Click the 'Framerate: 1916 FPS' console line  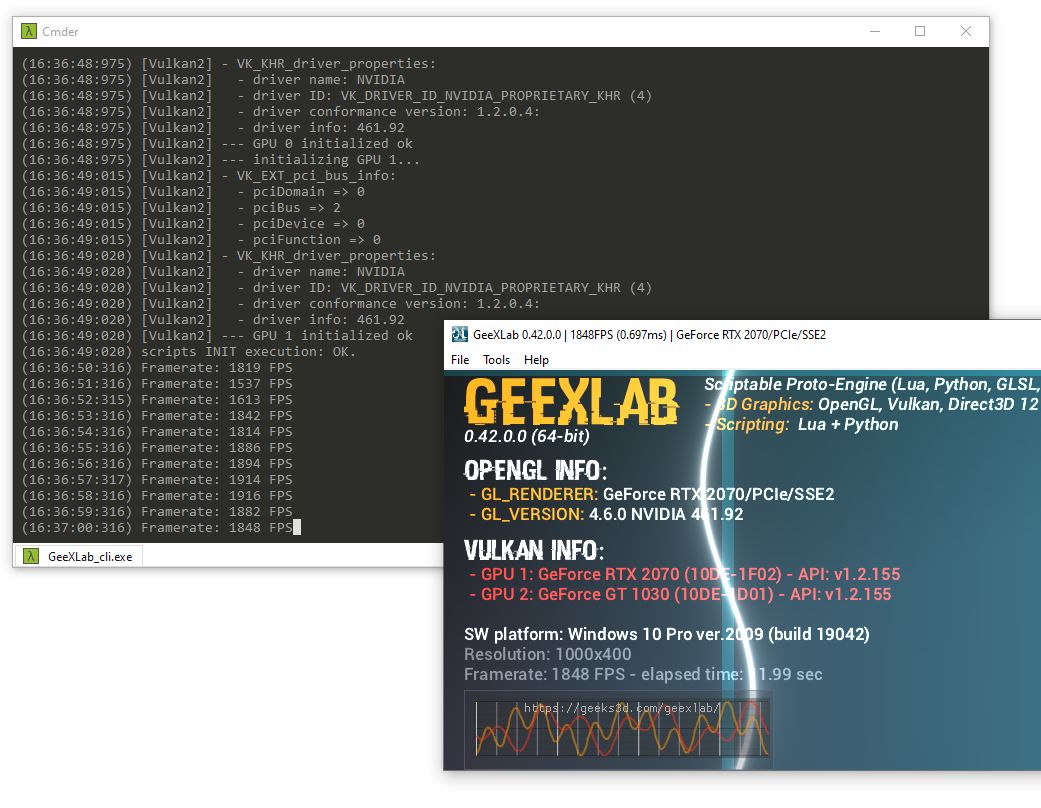coord(157,496)
